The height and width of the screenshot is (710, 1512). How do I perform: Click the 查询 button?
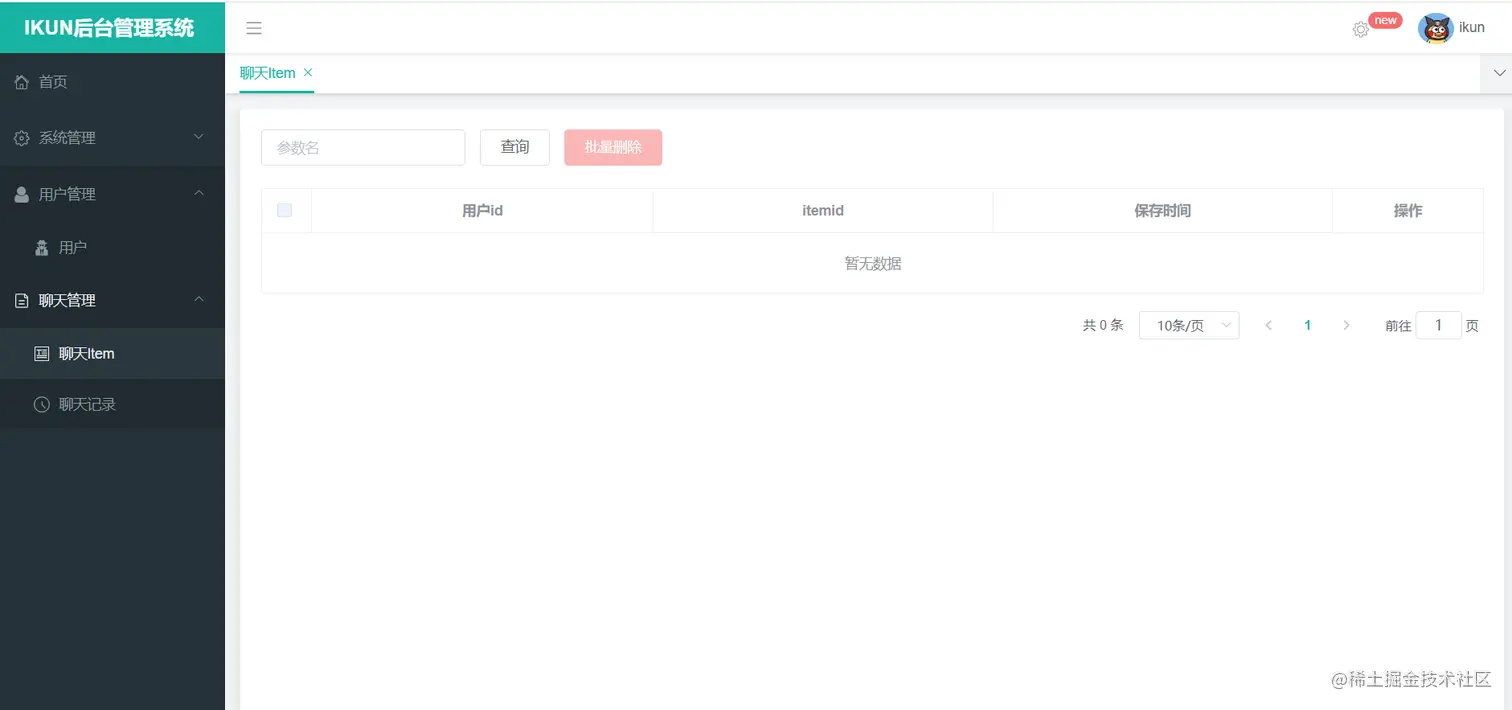[515, 147]
